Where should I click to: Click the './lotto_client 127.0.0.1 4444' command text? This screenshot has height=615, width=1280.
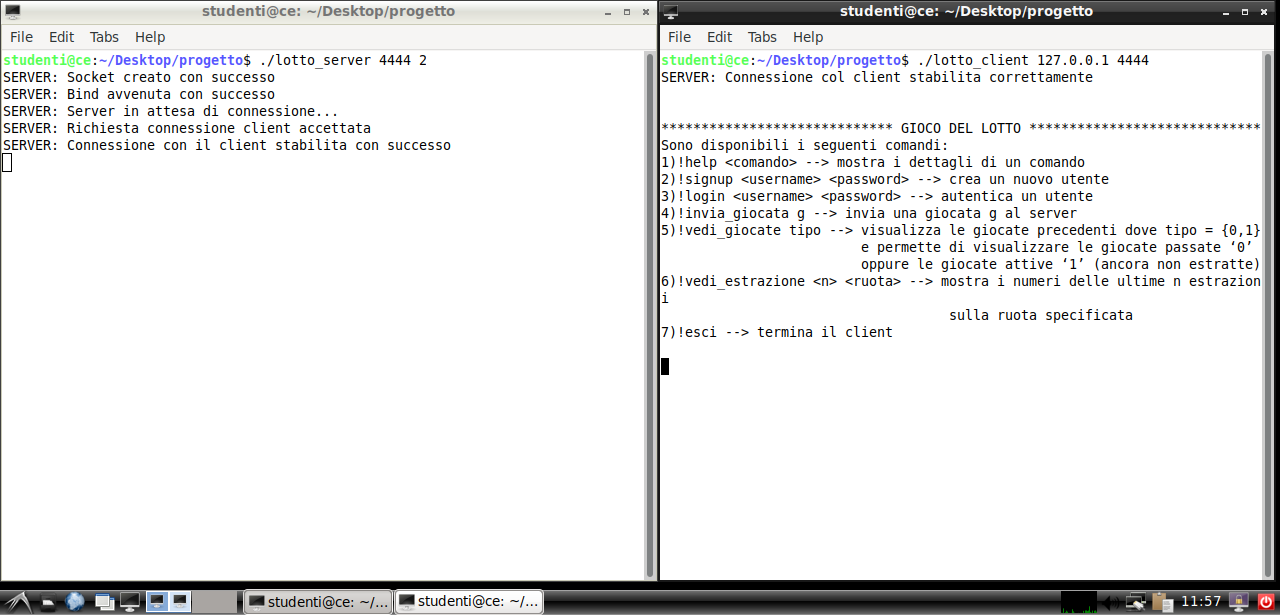(x=1033, y=60)
